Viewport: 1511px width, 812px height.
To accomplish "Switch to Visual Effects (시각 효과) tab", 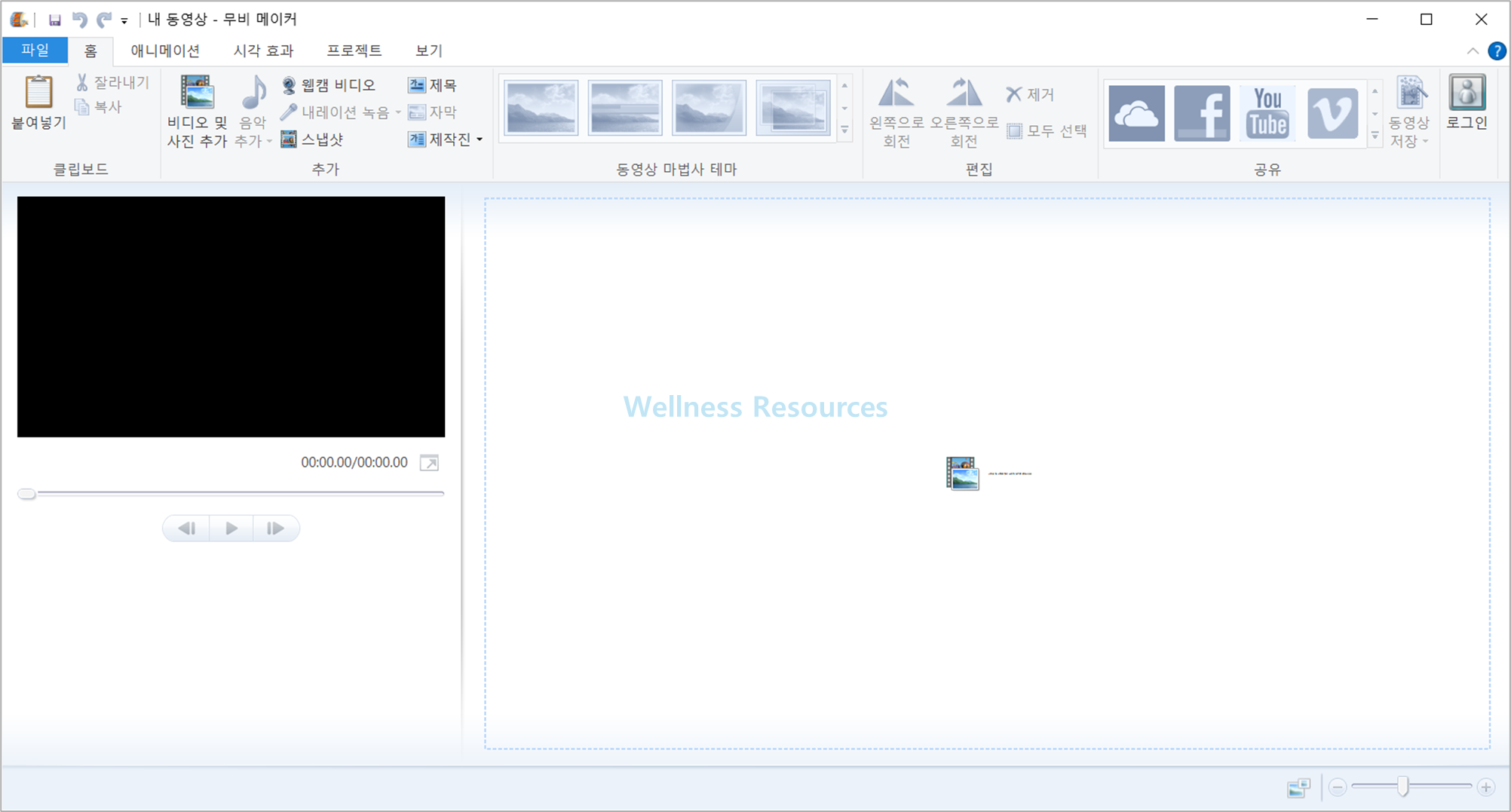I will (263, 51).
